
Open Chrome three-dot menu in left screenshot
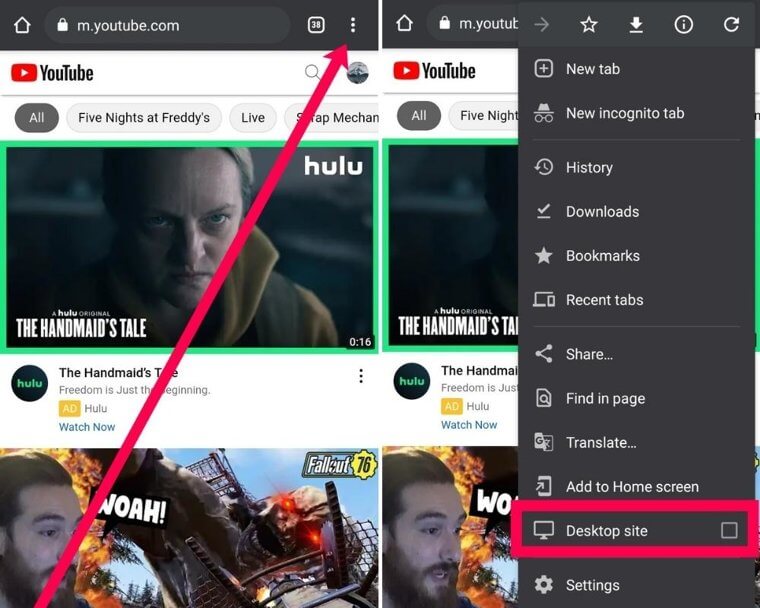[353, 25]
